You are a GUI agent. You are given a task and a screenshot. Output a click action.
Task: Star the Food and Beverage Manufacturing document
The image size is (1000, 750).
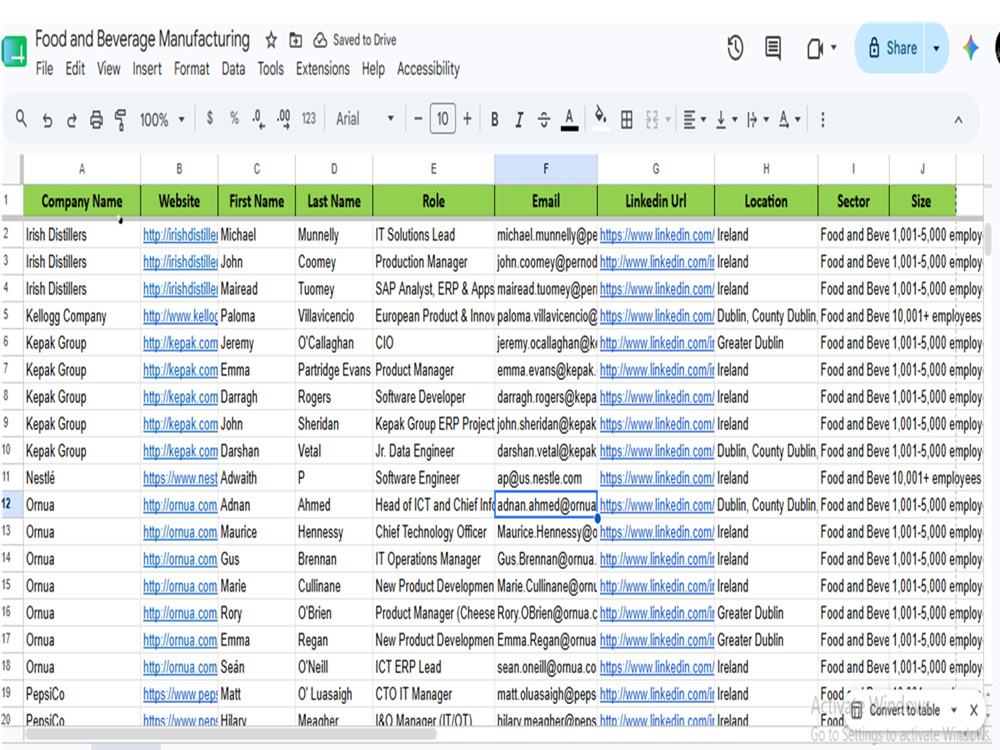[x=271, y=40]
